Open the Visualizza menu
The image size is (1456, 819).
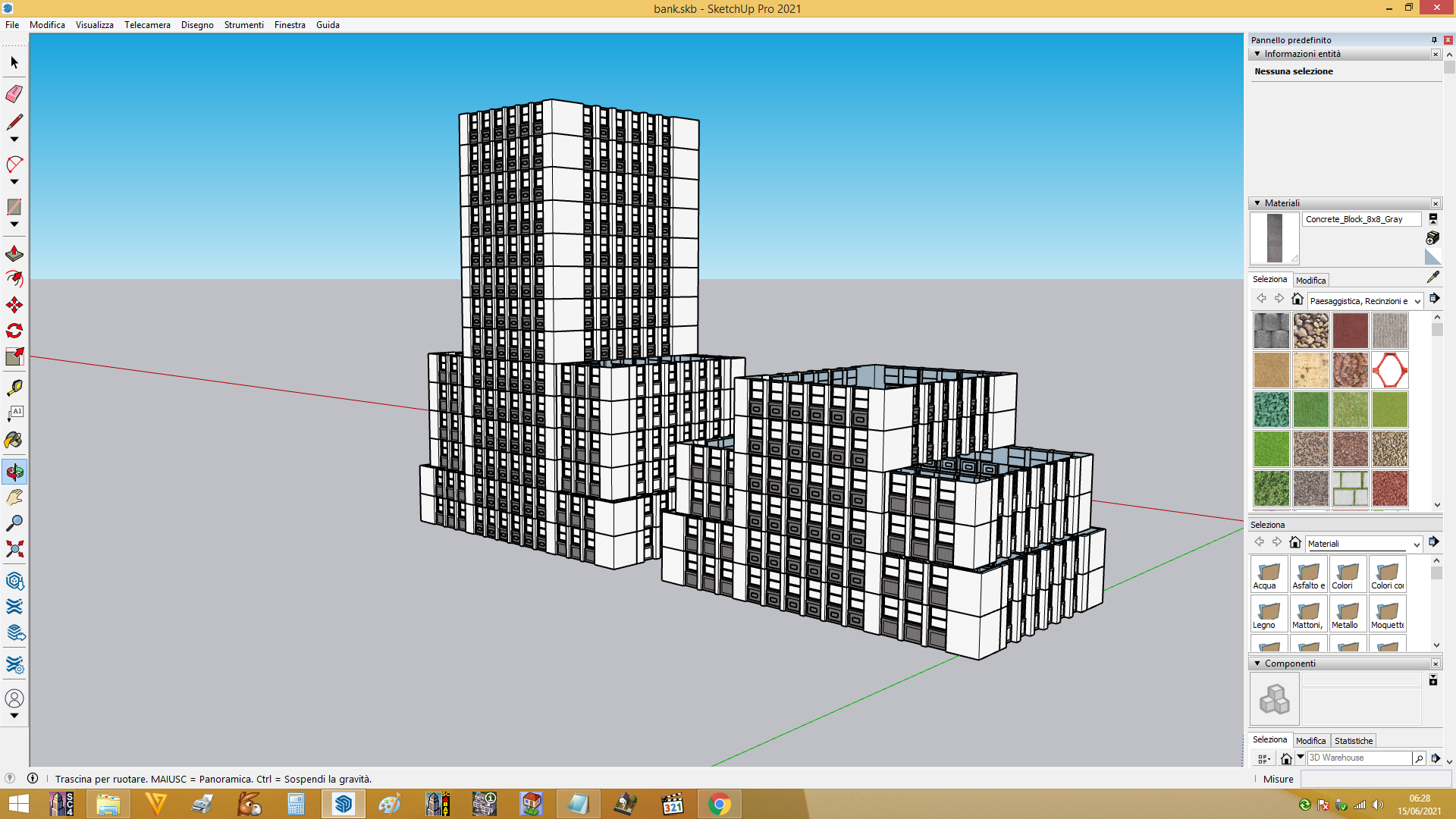(94, 25)
